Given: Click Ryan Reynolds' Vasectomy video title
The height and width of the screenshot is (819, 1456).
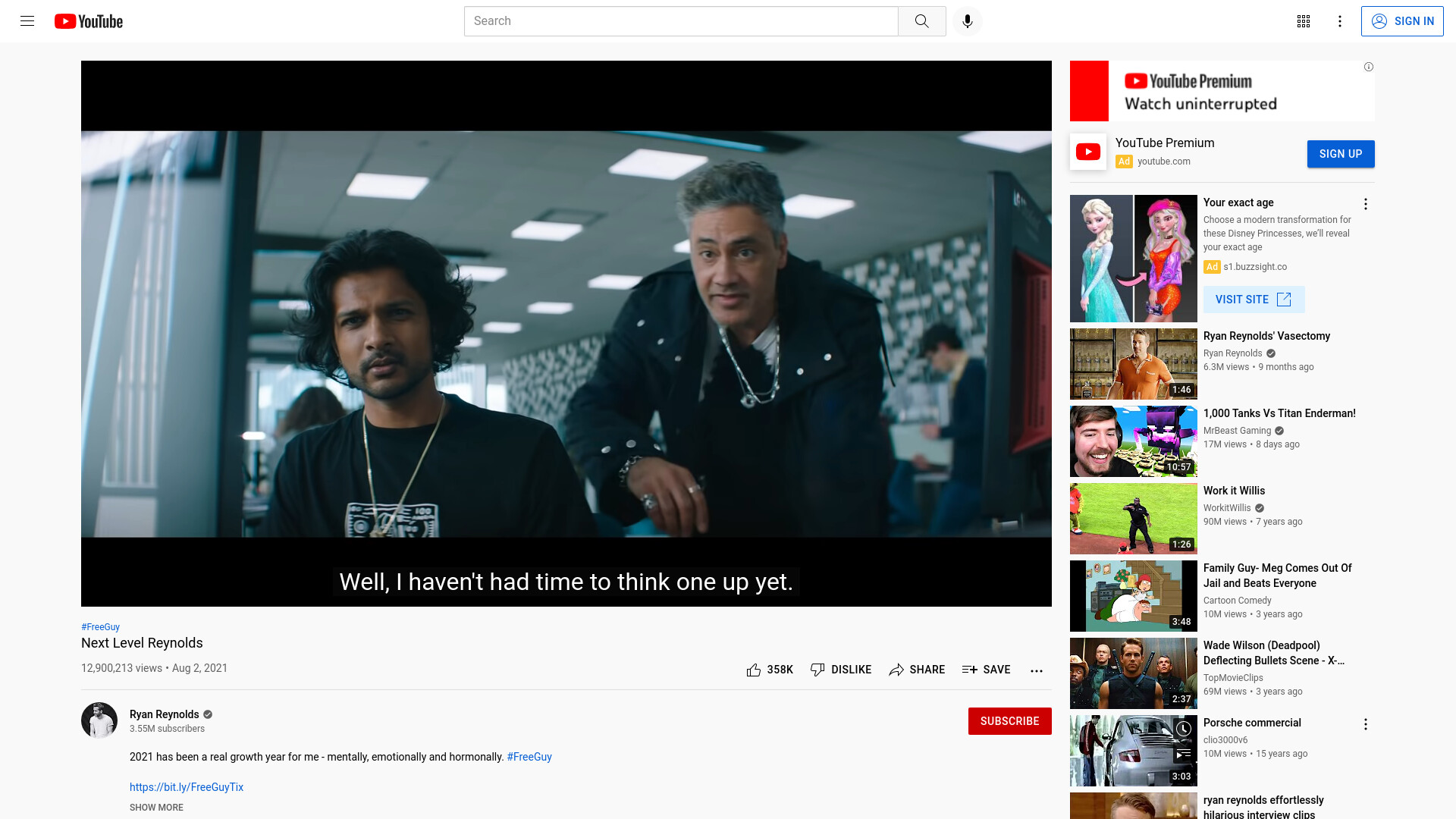Looking at the screenshot, I should tap(1266, 336).
